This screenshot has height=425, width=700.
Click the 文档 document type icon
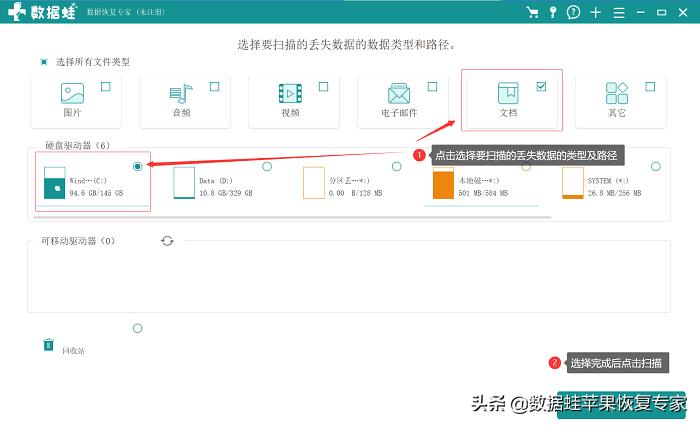point(508,93)
